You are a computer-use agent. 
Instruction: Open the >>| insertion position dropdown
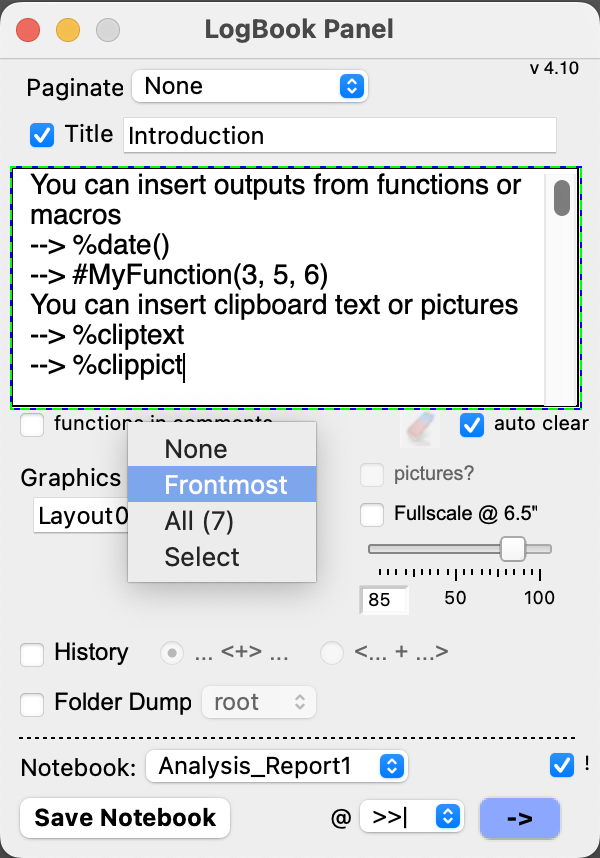click(412, 817)
